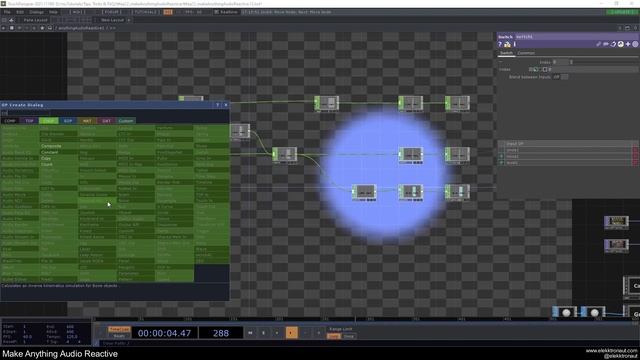
Task: Choose the Copy operator
Action: coord(46,158)
